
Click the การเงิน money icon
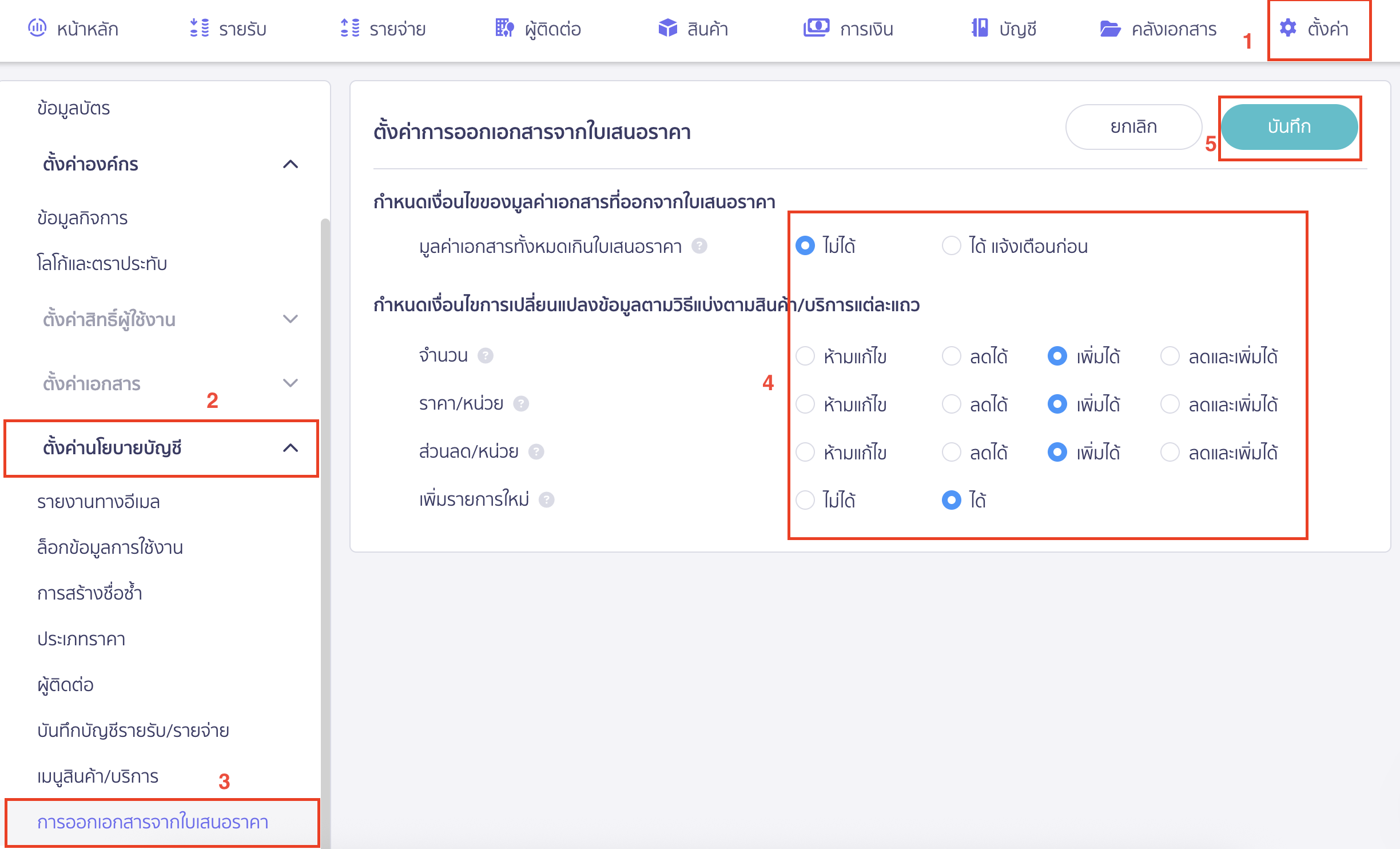click(x=816, y=27)
